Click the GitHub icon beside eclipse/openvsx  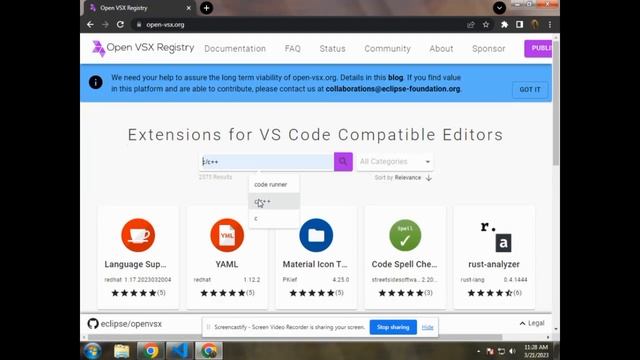pos(93,324)
